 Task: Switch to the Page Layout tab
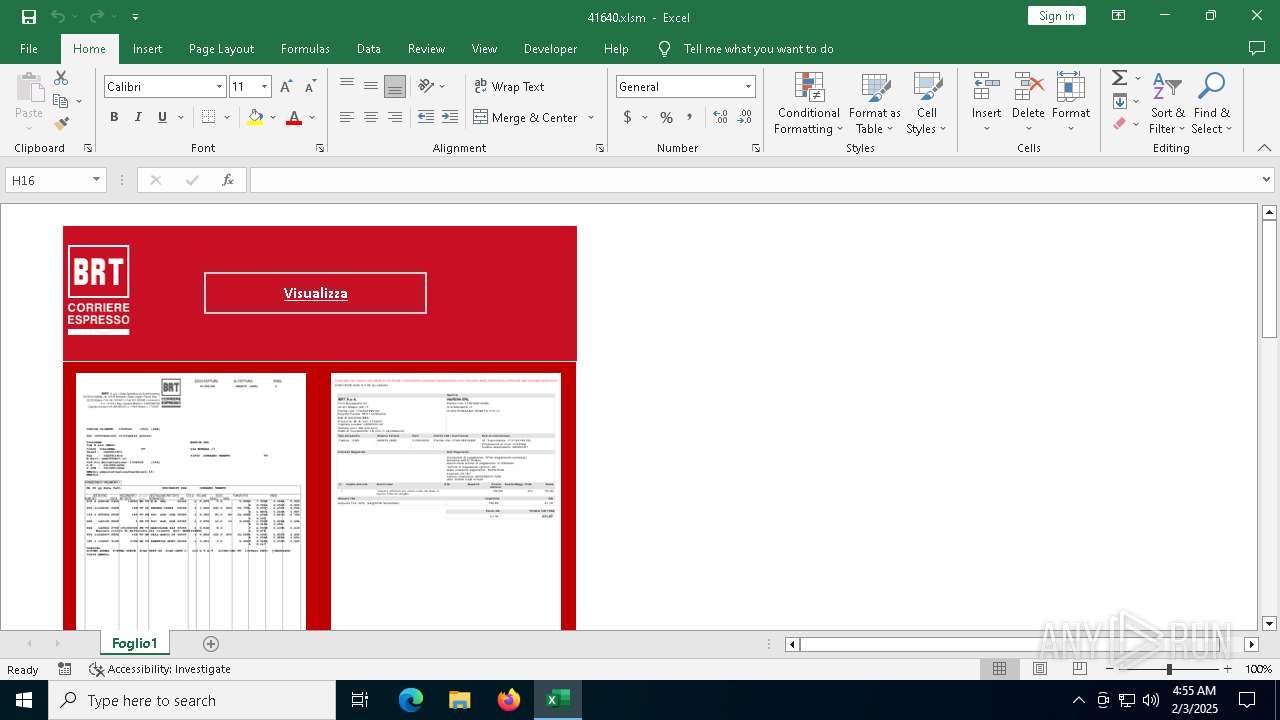point(221,49)
